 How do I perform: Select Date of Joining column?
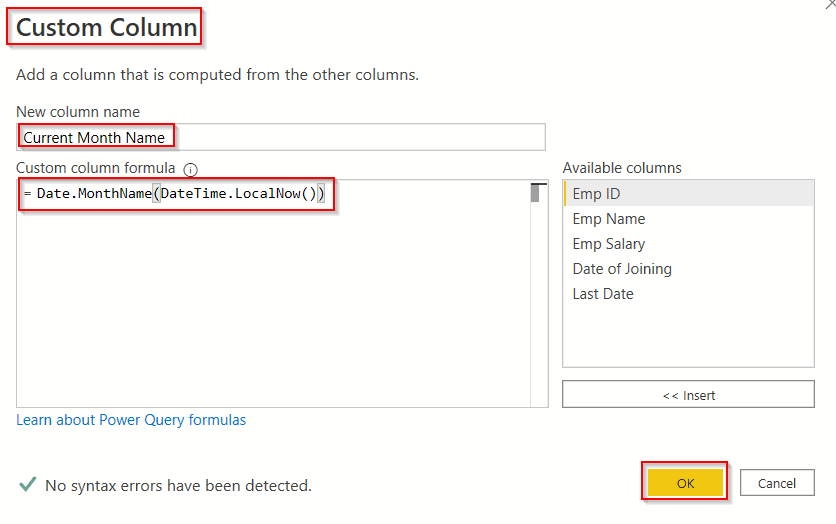pos(688,269)
